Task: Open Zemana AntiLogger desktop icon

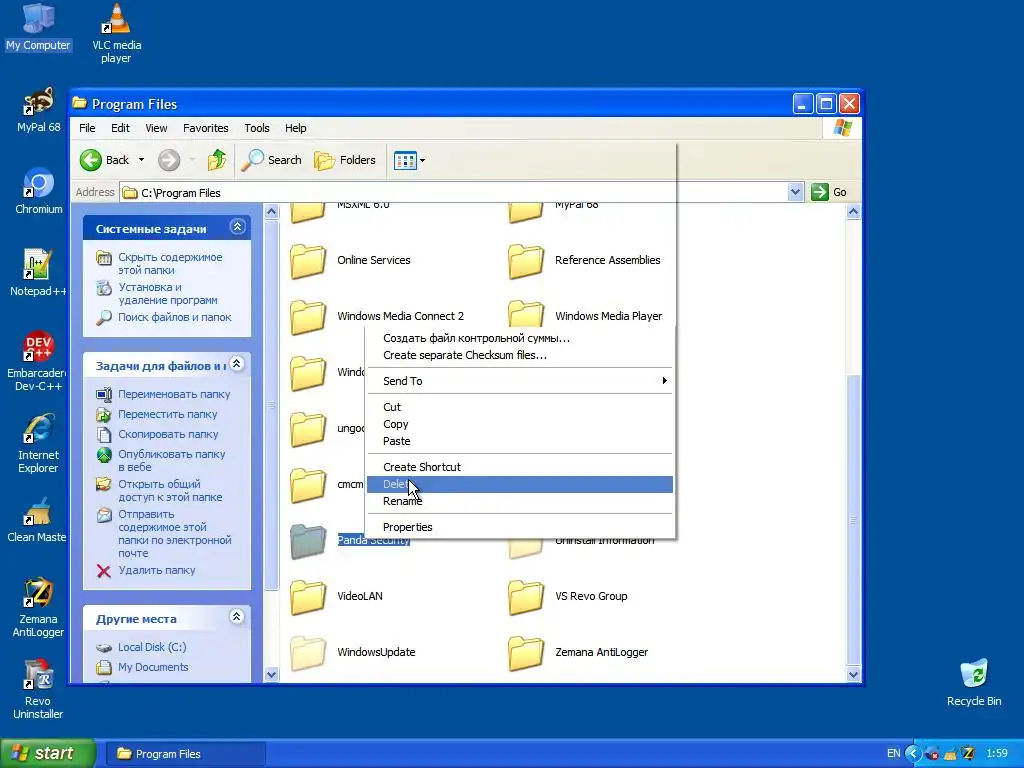Action: (x=38, y=607)
